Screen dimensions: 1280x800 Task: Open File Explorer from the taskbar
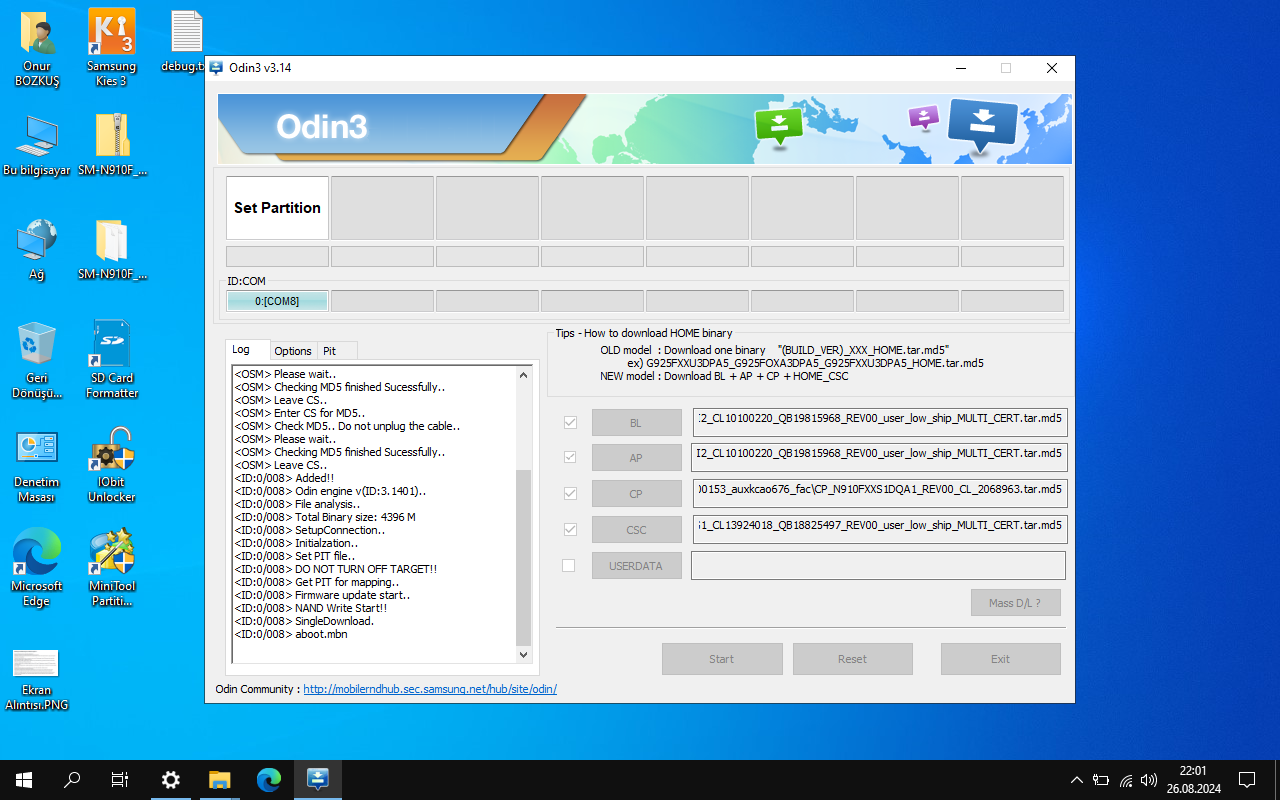point(220,780)
